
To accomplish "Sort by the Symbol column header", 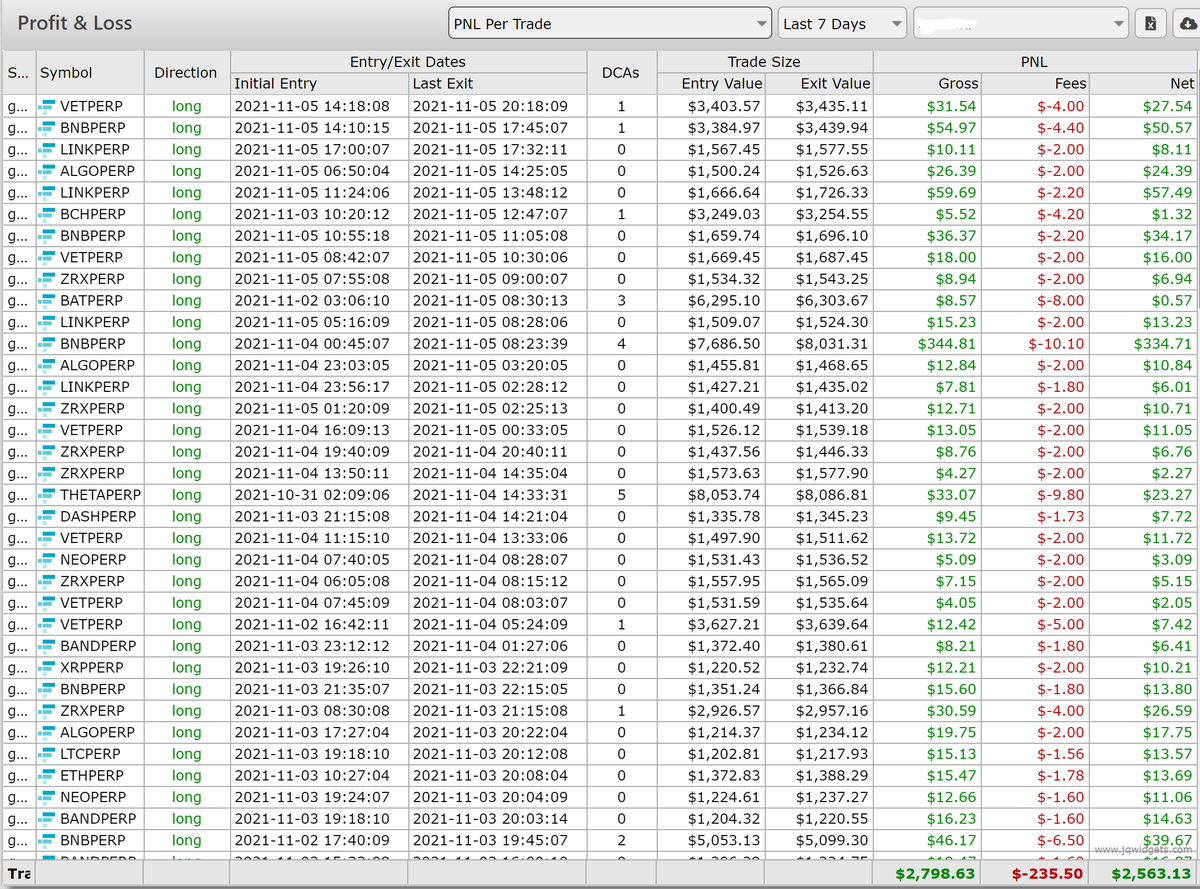I will point(90,73).
